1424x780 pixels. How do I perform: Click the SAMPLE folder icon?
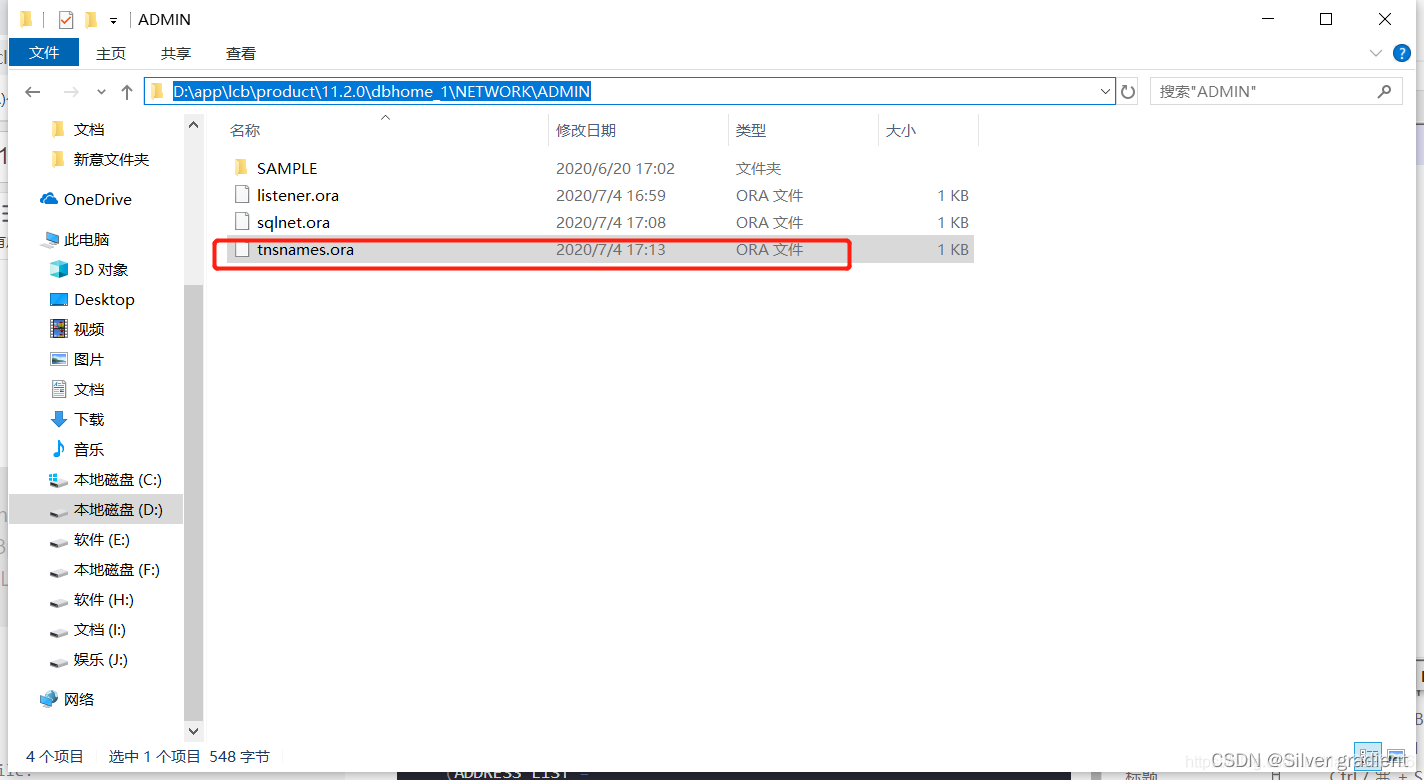pyautogui.click(x=240, y=168)
